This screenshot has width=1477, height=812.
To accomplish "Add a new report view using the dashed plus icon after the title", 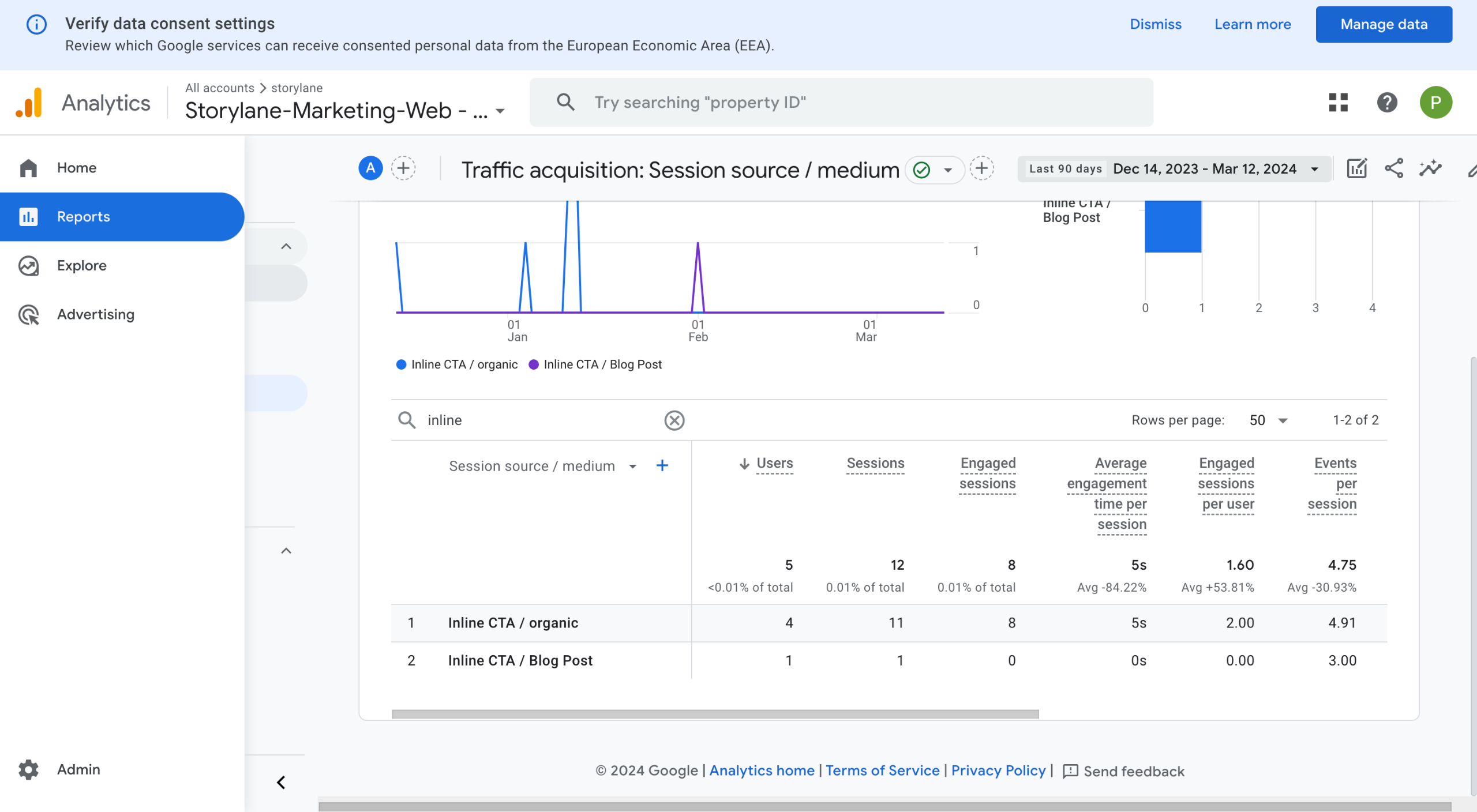I will click(x=981, y=168).
